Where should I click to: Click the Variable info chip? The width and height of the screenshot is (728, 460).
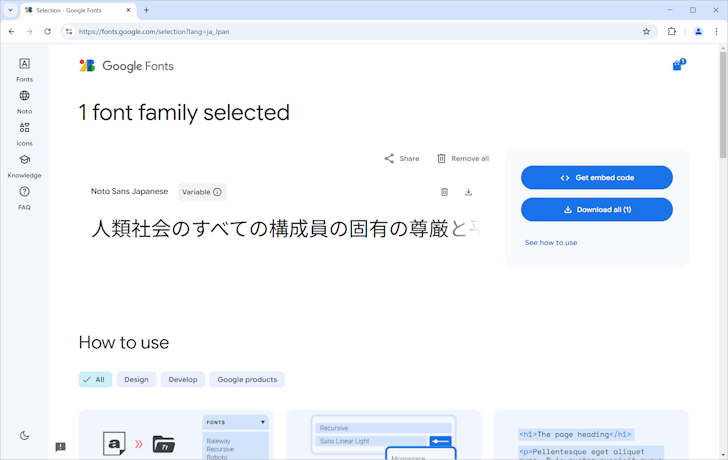[x=202, y=192]
